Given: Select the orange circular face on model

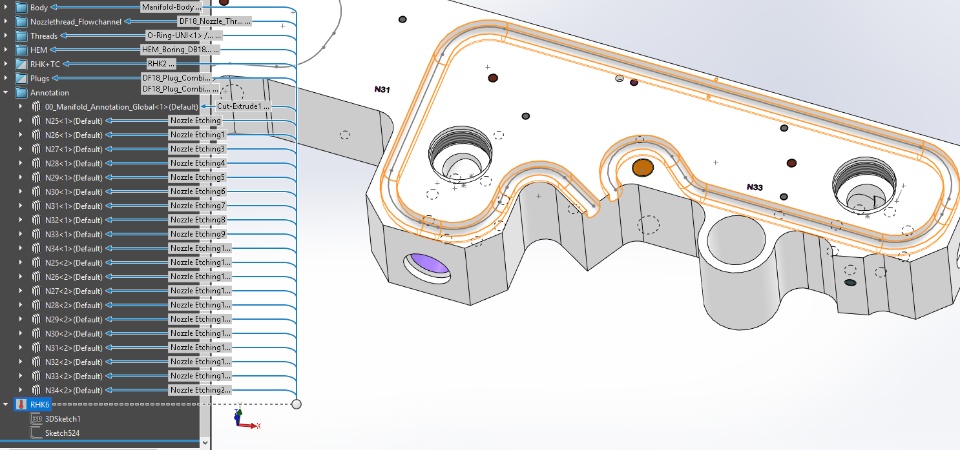Looking at the screenshot, I should pyautogui.click(x=642, y=167).
